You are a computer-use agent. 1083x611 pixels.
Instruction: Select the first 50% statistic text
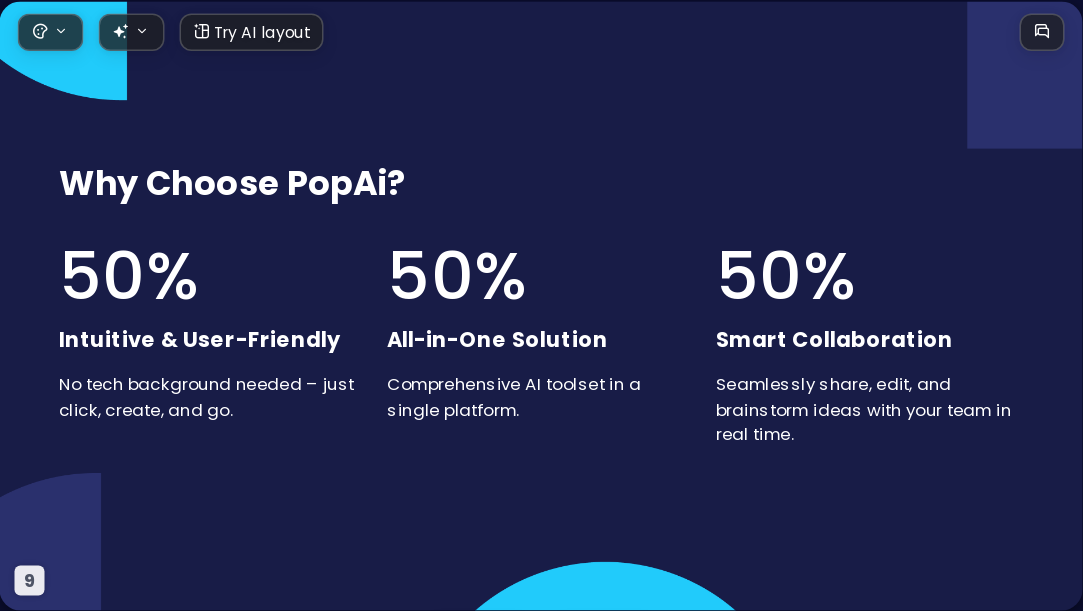pos(129,275)
